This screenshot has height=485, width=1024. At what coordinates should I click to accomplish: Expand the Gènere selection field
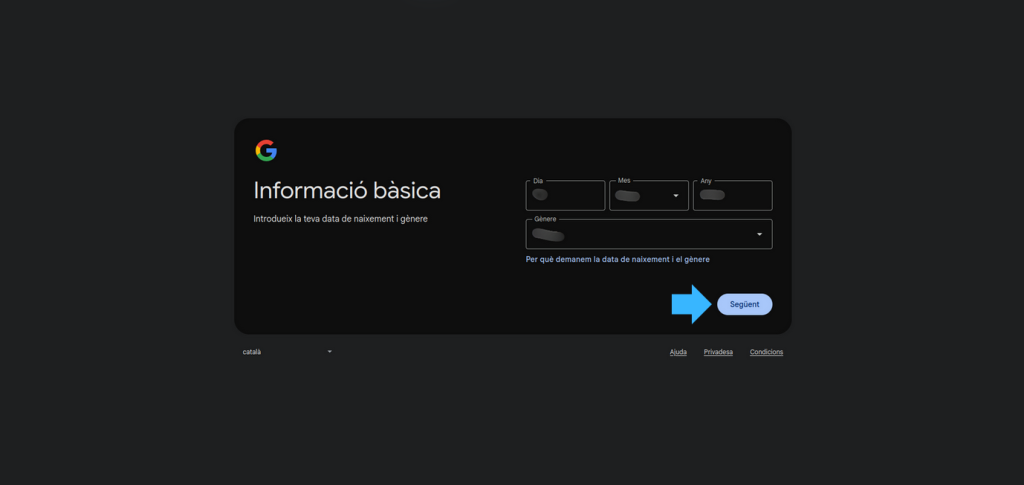point(648,235)
